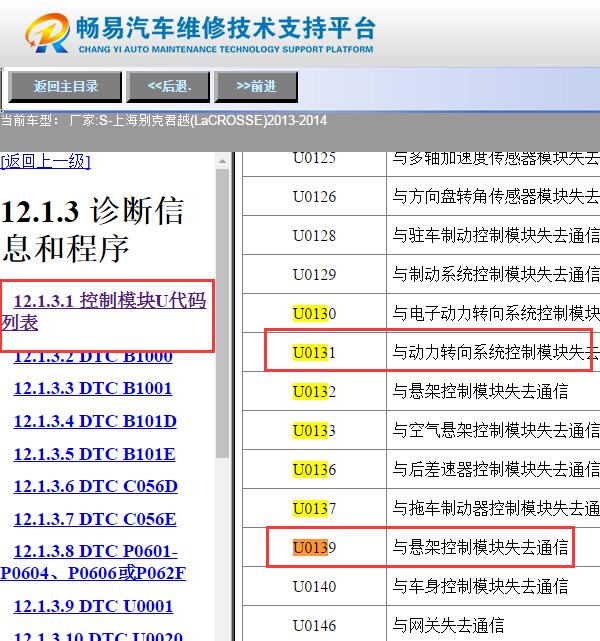Select the highlighted U0136 code cell
Screen dimensions: 600x641
pos(314,469)
